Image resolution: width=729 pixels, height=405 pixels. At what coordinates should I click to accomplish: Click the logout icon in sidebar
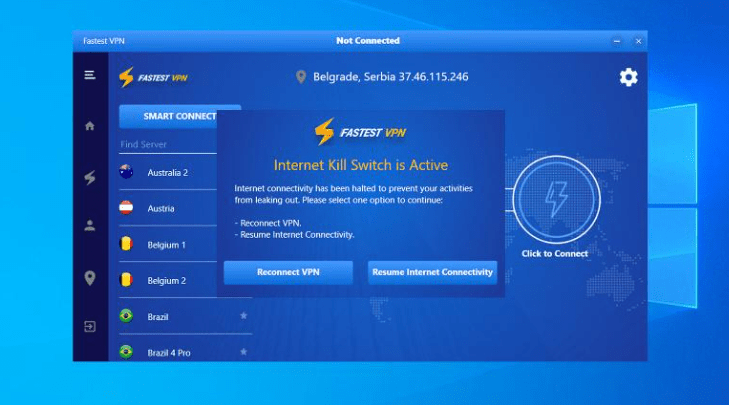(90, 327)
